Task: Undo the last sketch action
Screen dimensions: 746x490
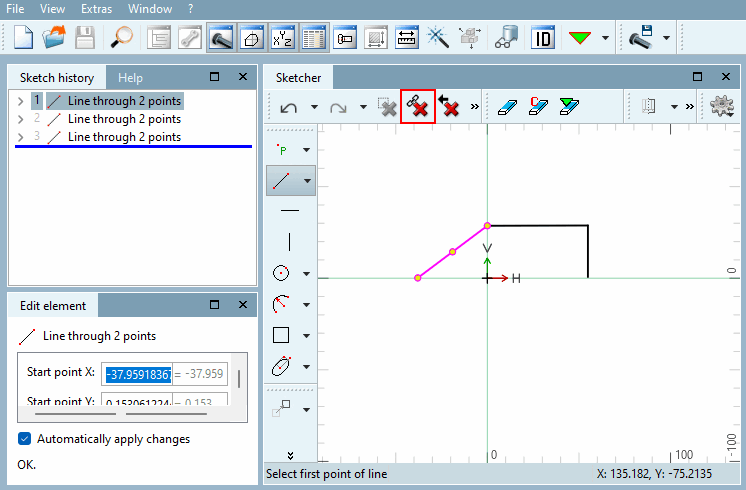Action: (289, 108)
